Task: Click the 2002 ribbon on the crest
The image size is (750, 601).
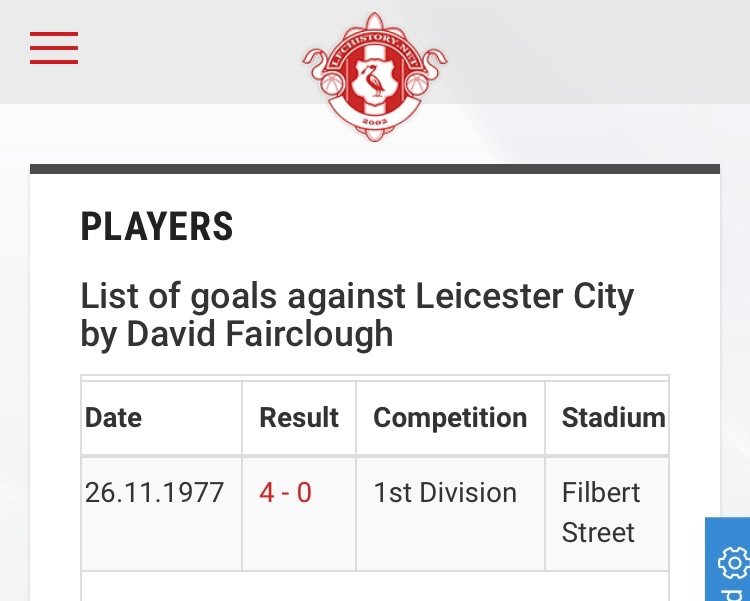Action: coord(375,122)
